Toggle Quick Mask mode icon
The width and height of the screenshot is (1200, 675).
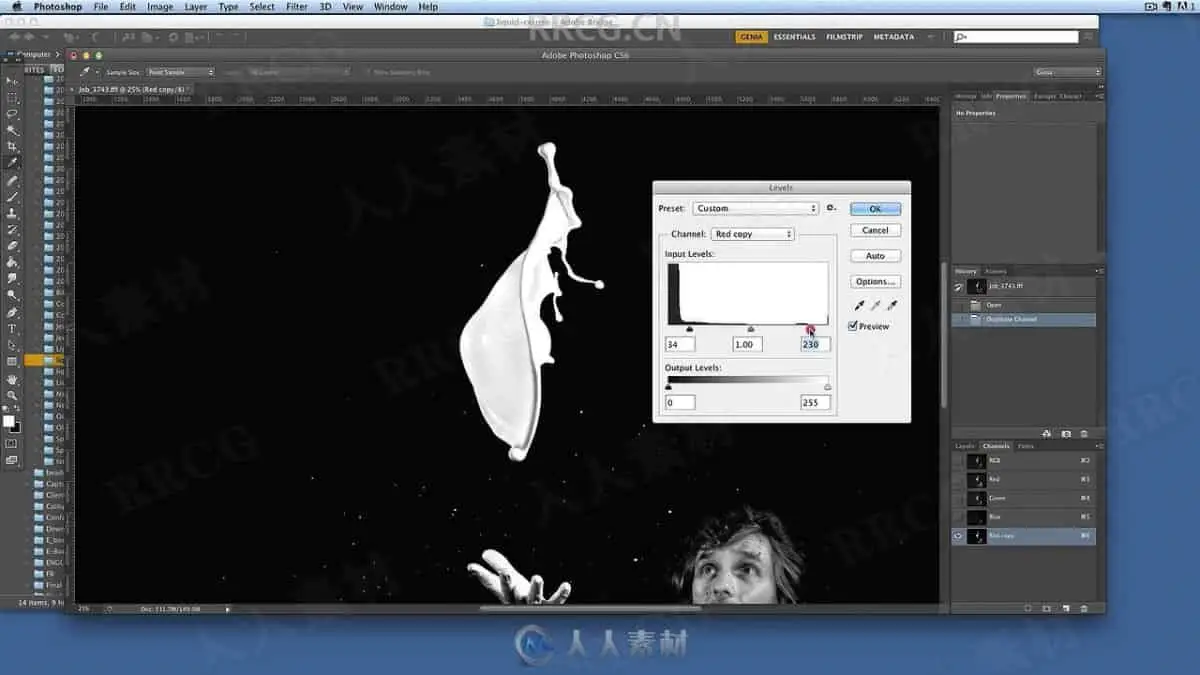(x=12, y=443)
